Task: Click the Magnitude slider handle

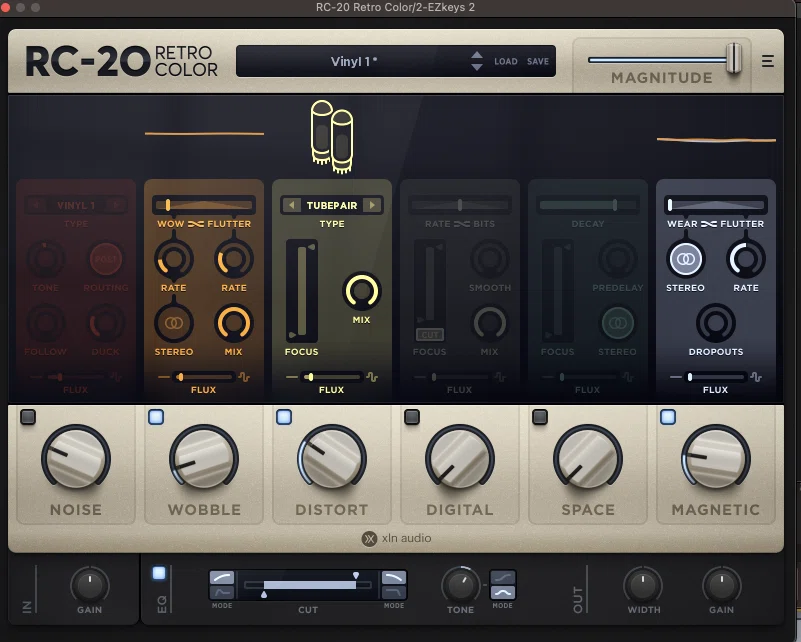Action: tap(735, 59)
